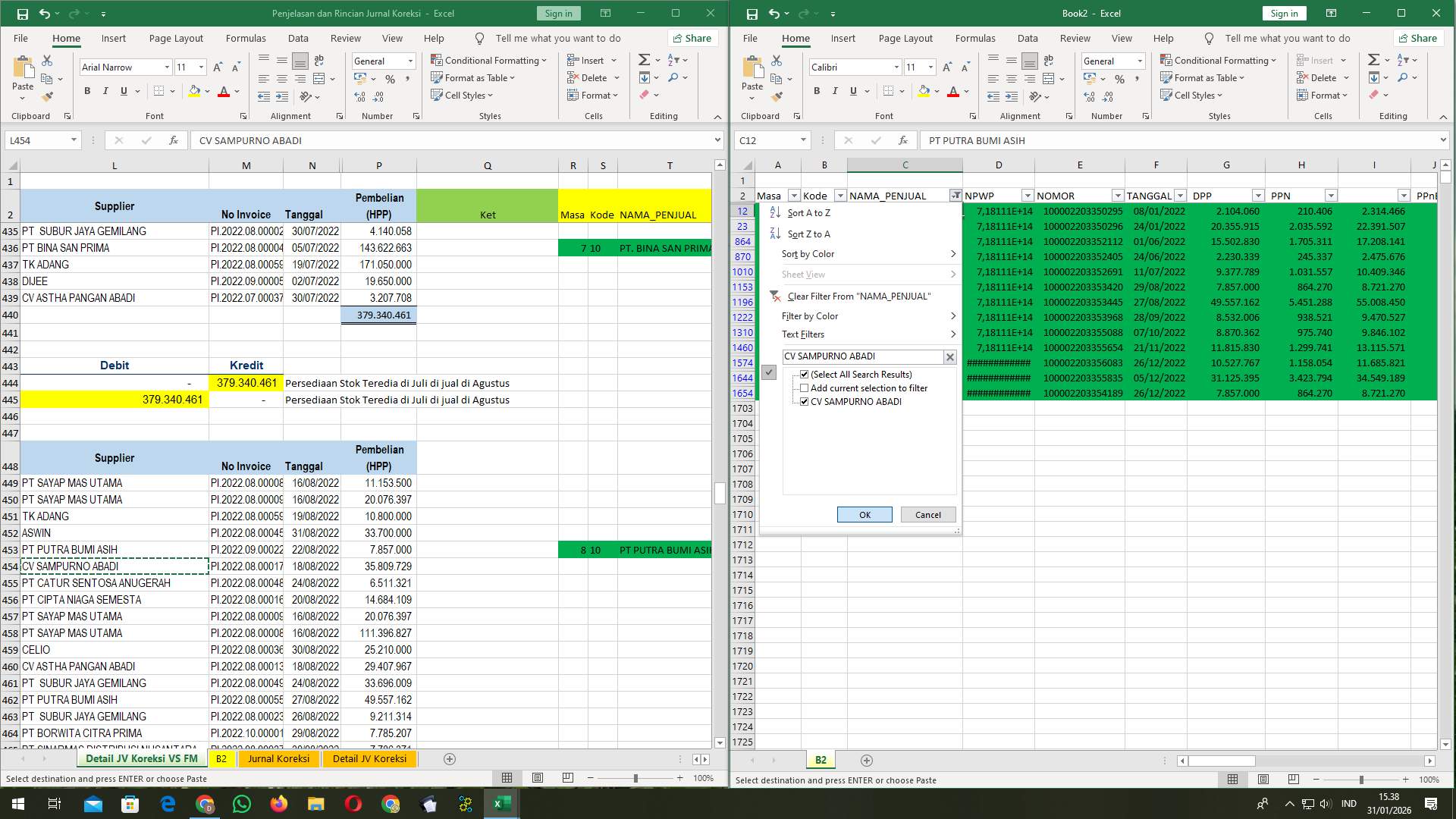This screenshot has width=1456, height=819.
Task: Open the font name dropdown showing Arial Narrow
Action: coord(167,67)
